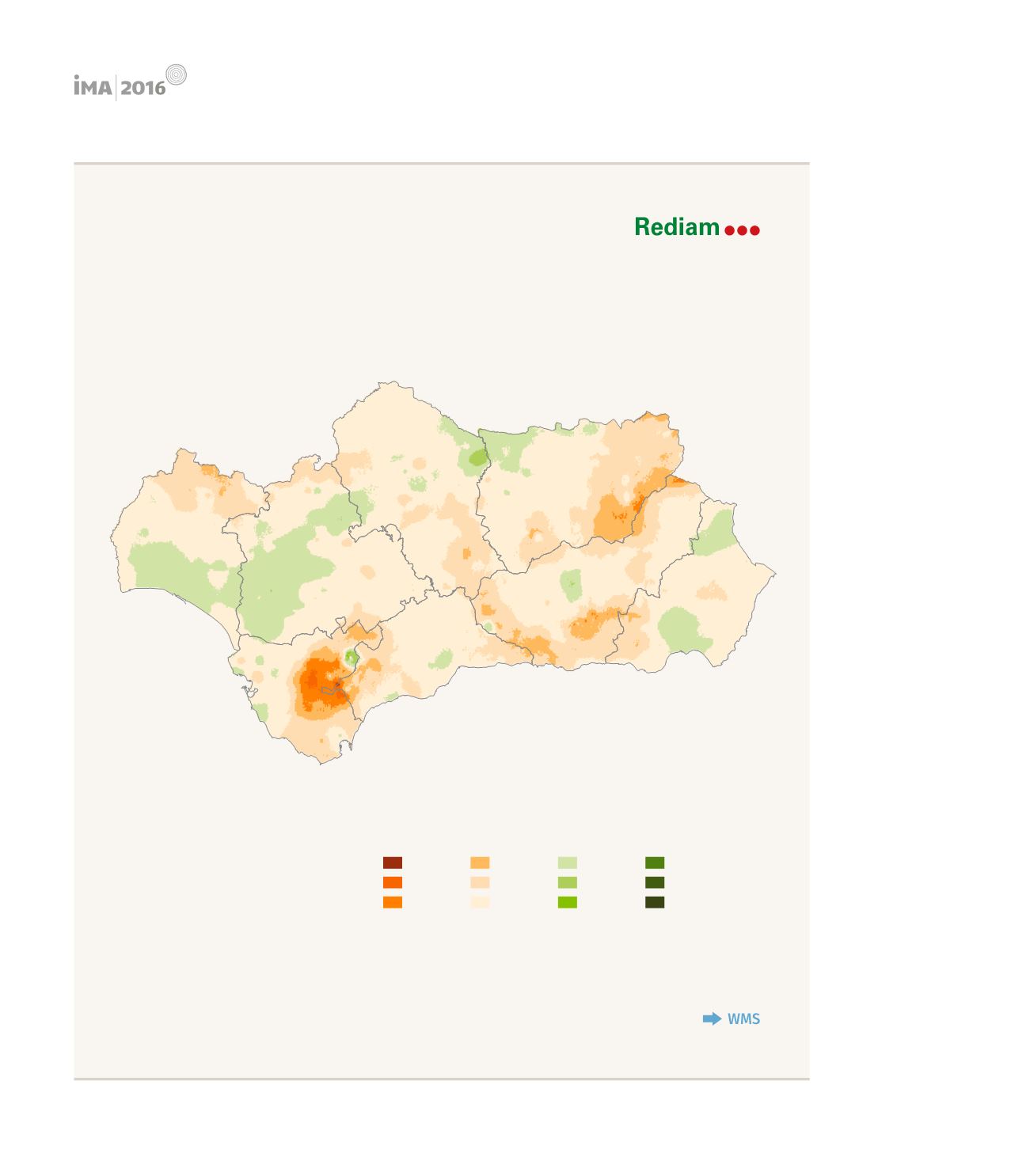
Task: Click the 2016 year text in the header
Action: [x=143, y=88]
